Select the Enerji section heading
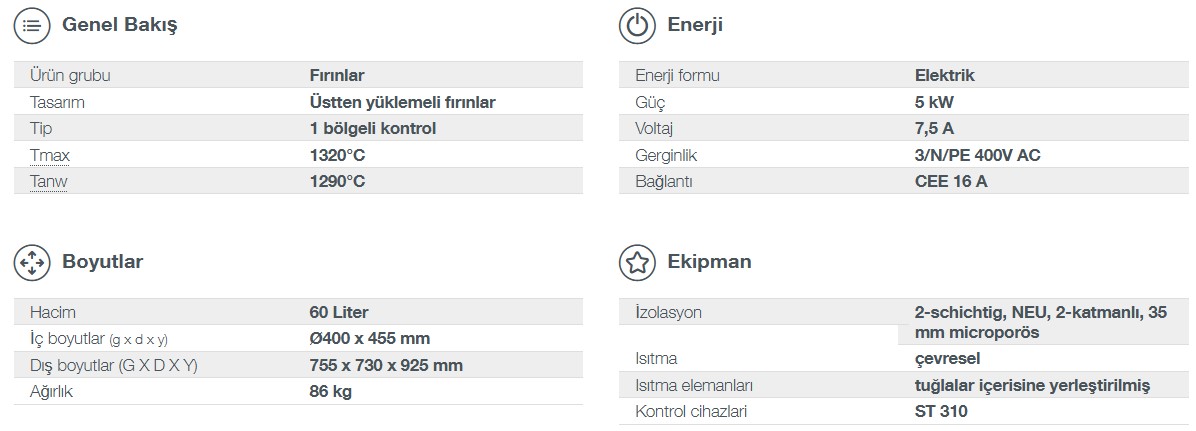The width and height of the screenshot is (1196, 431). click(695, 25)
